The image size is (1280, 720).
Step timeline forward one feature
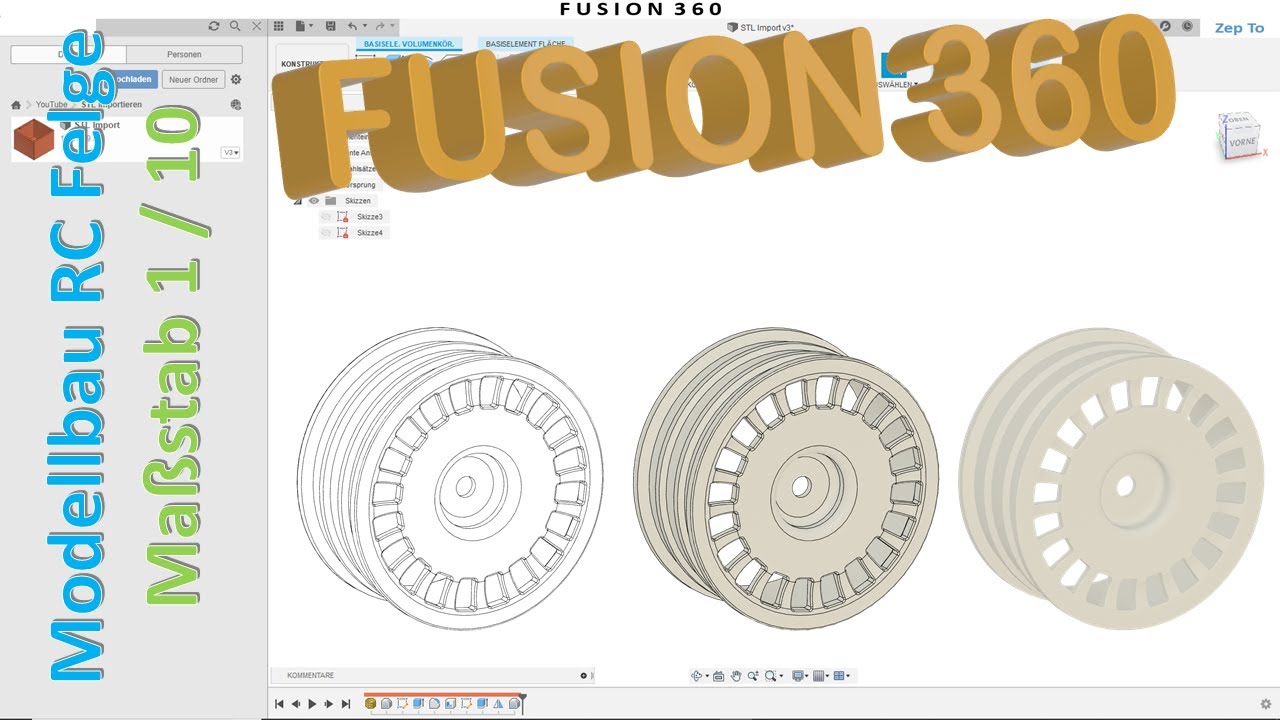click(329, 704)
